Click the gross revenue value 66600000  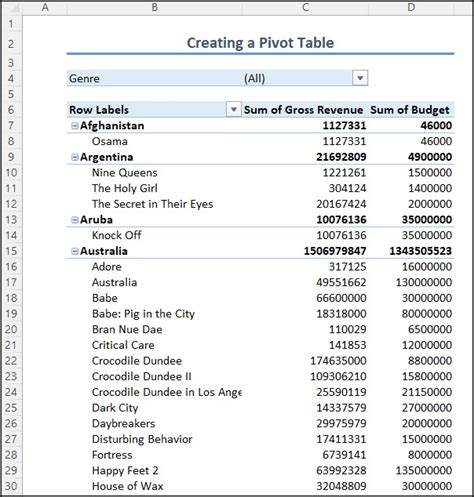(x=341, y=298)
